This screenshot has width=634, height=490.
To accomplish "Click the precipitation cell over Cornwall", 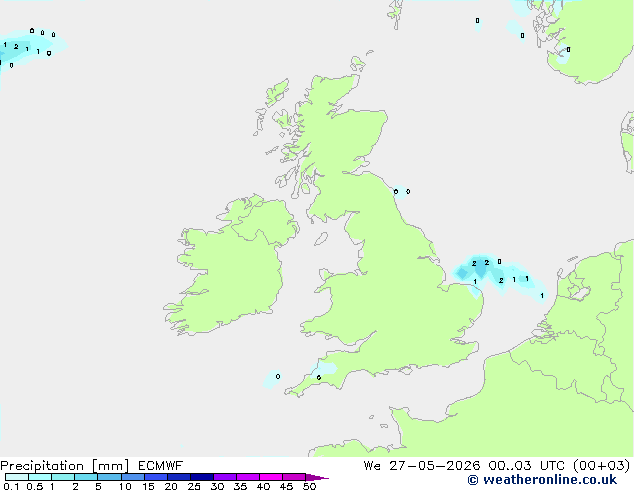I will [x=323, y=371].
